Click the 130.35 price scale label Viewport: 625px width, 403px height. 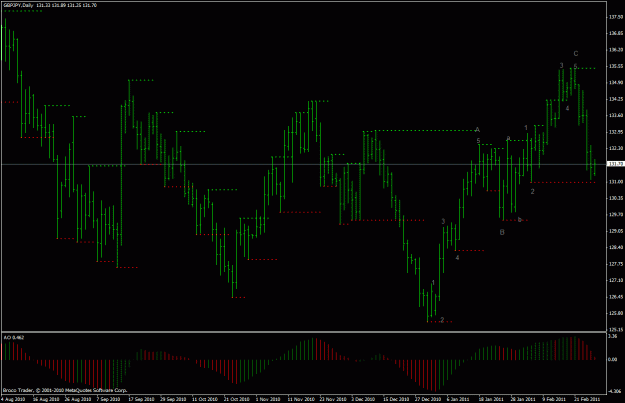point(615,198)
